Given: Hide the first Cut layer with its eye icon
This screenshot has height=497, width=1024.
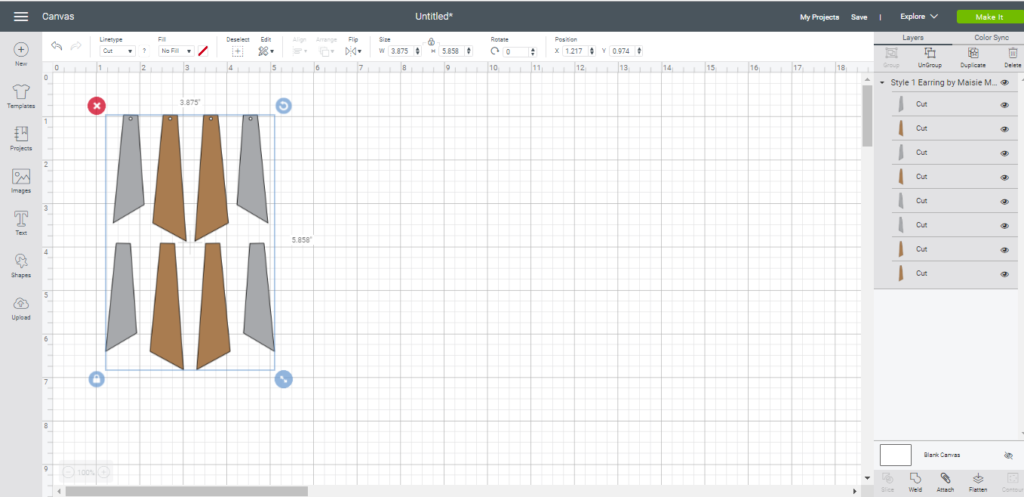Looking at the screenshot, I should (x=1003, y=105).
